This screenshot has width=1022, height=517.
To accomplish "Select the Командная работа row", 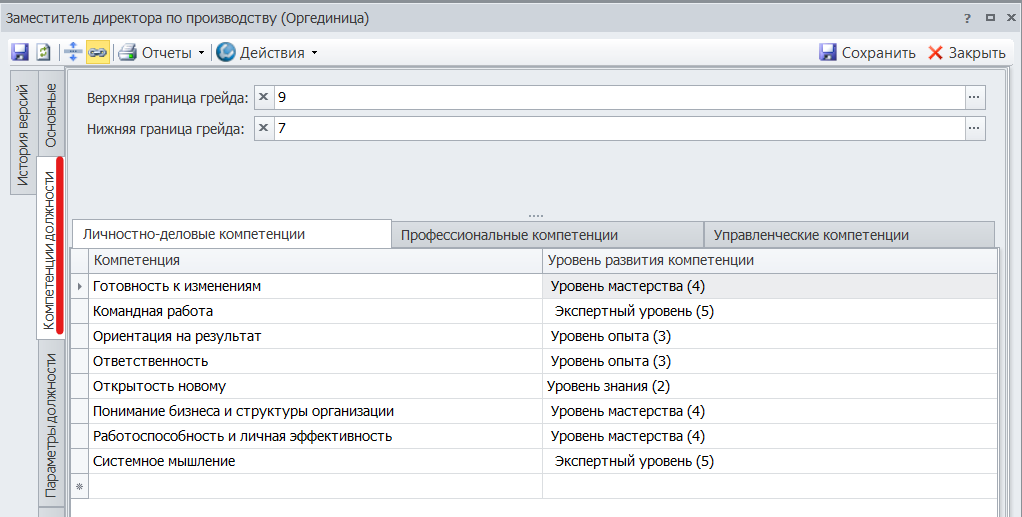I will point(153,311).
